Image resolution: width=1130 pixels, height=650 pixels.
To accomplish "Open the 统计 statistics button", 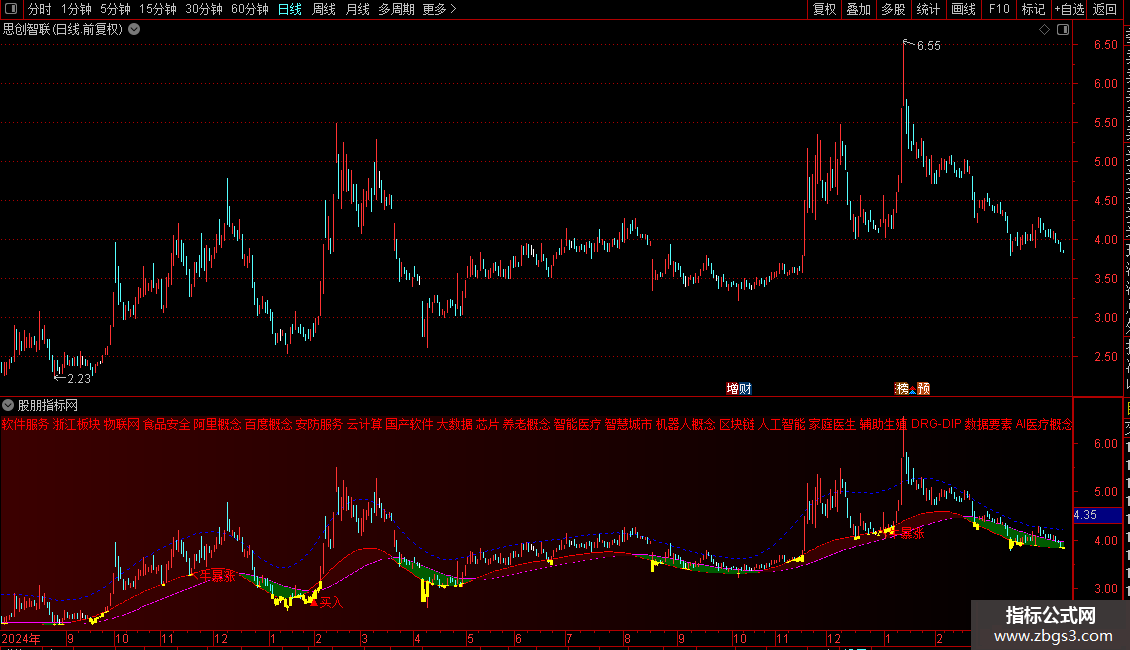I will click(928, 9).
